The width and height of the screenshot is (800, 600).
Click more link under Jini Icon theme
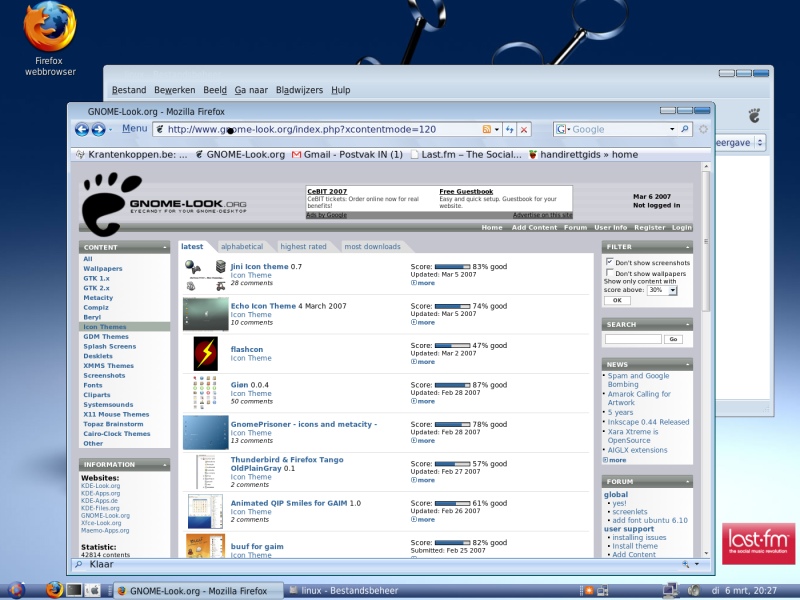(423, 283)
